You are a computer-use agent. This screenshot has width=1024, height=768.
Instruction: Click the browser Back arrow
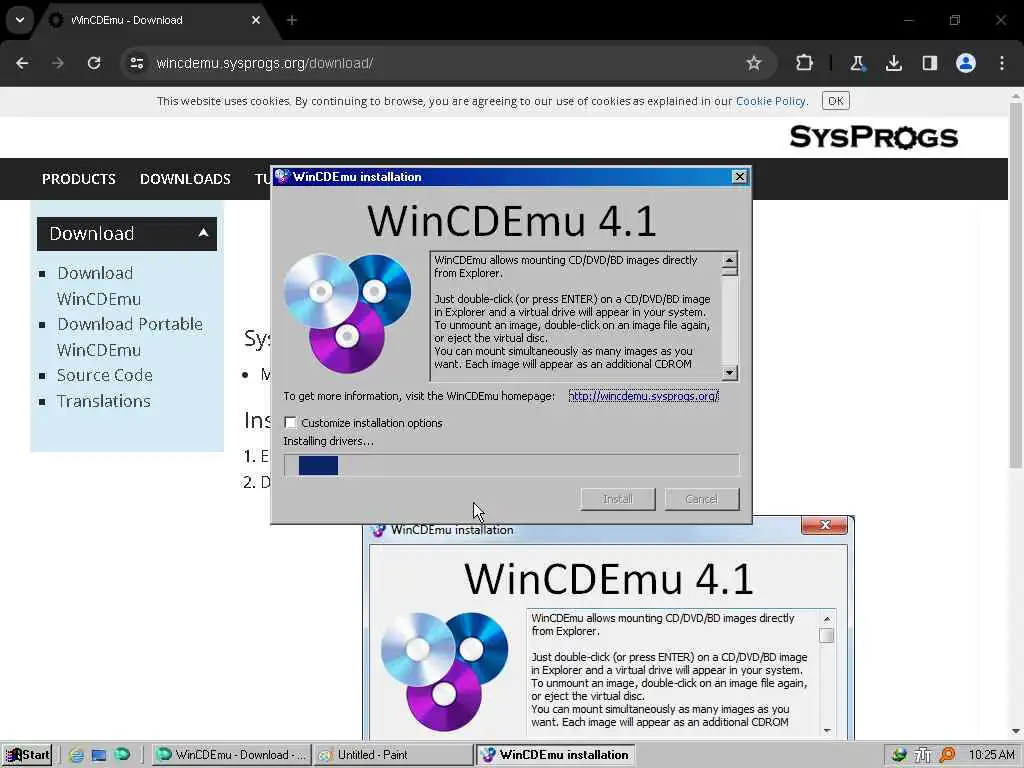pyautogui.click(x=22, y=63)
